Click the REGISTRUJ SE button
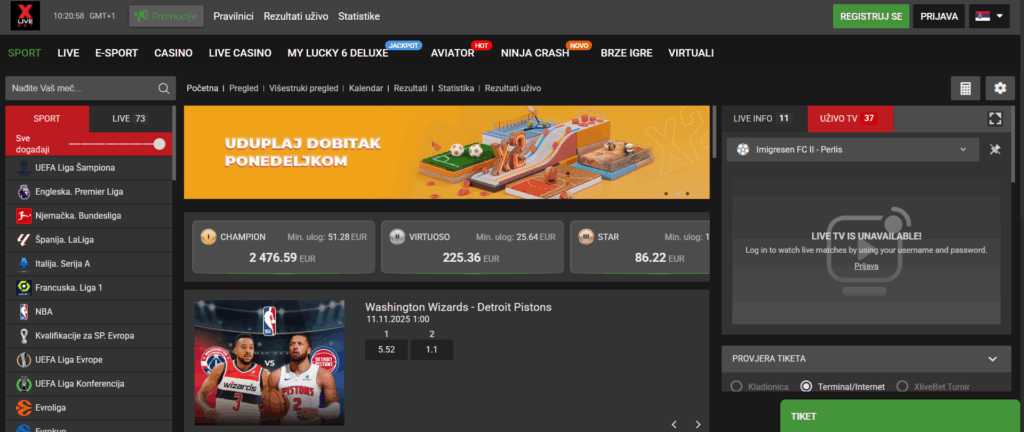Viewport: 1024px width, 432px height. [871, 16]
